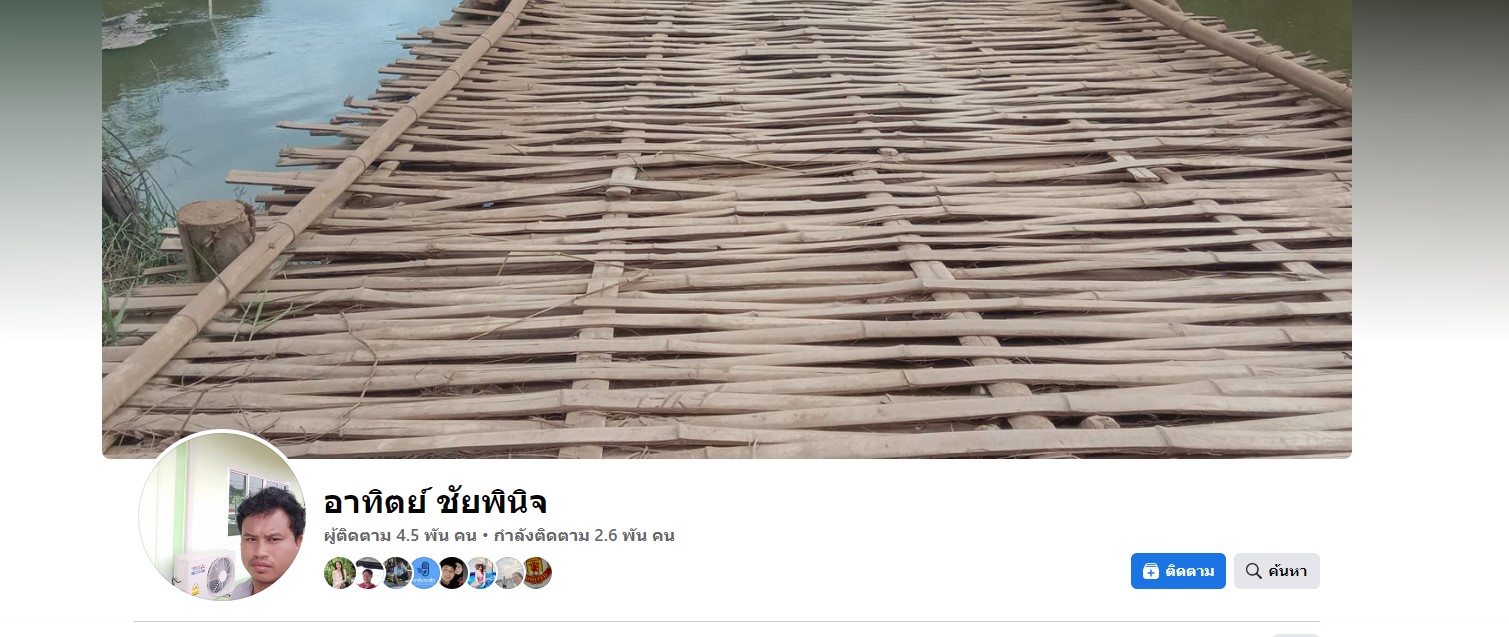This screenshot has height=637, width=1509.
Task: Click the partly visible button below ค้นหา
Action: (x=1296, y=634)
